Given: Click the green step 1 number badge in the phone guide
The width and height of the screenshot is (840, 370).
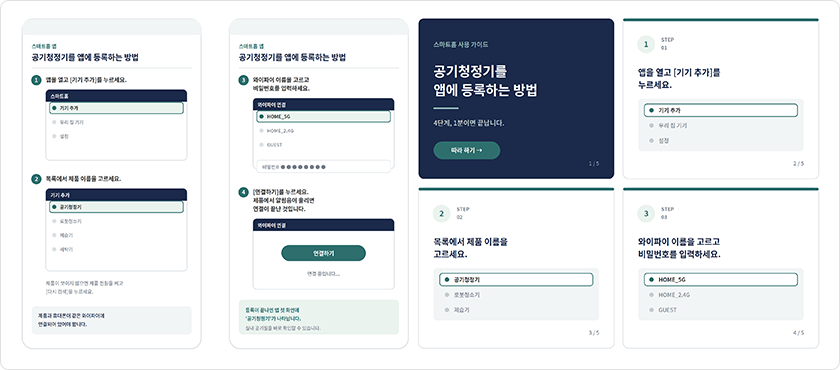Looking at the screenshot, I should (36, 80).
